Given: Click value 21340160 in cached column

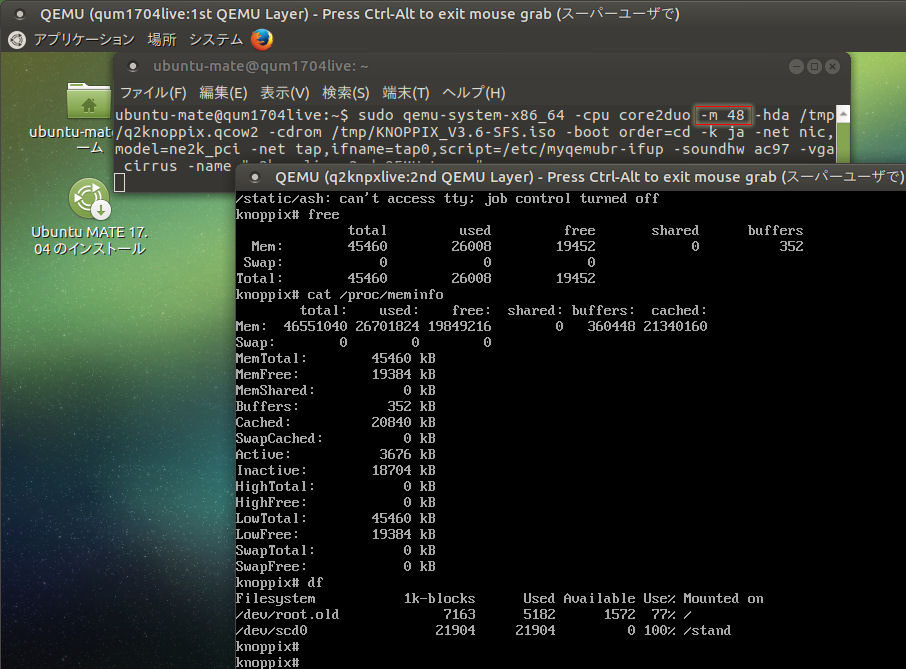Looking at the screenshot, I should coord(675,326).
